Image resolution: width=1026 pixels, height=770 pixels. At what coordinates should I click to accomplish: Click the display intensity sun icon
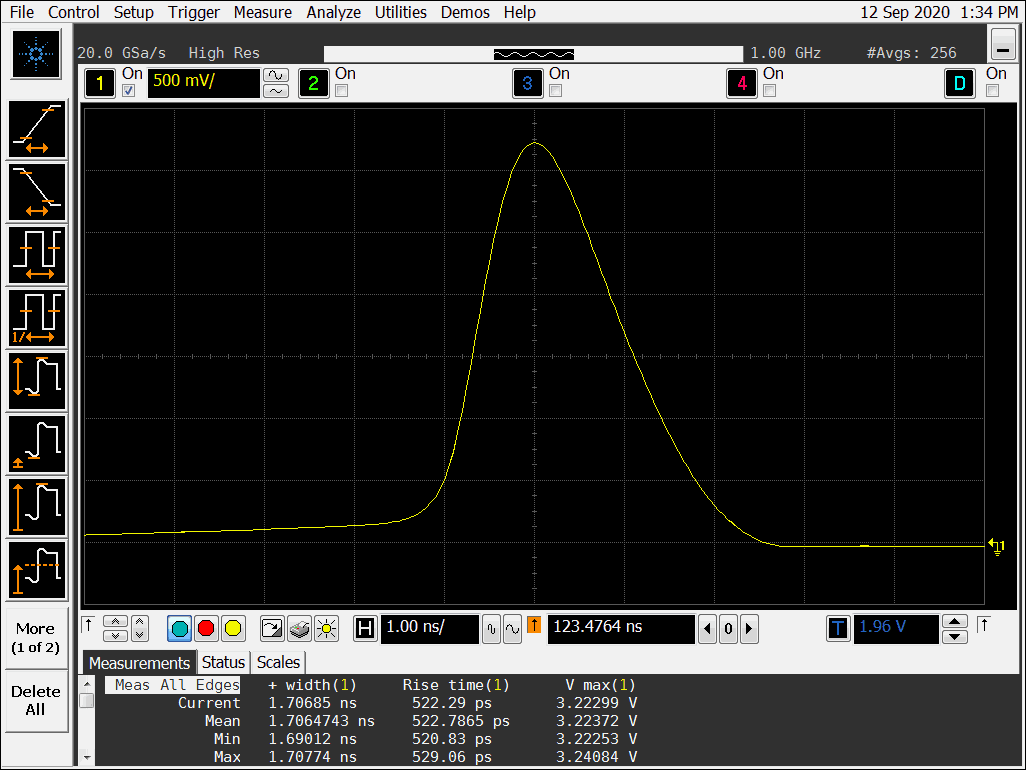[x=326, y=629]
